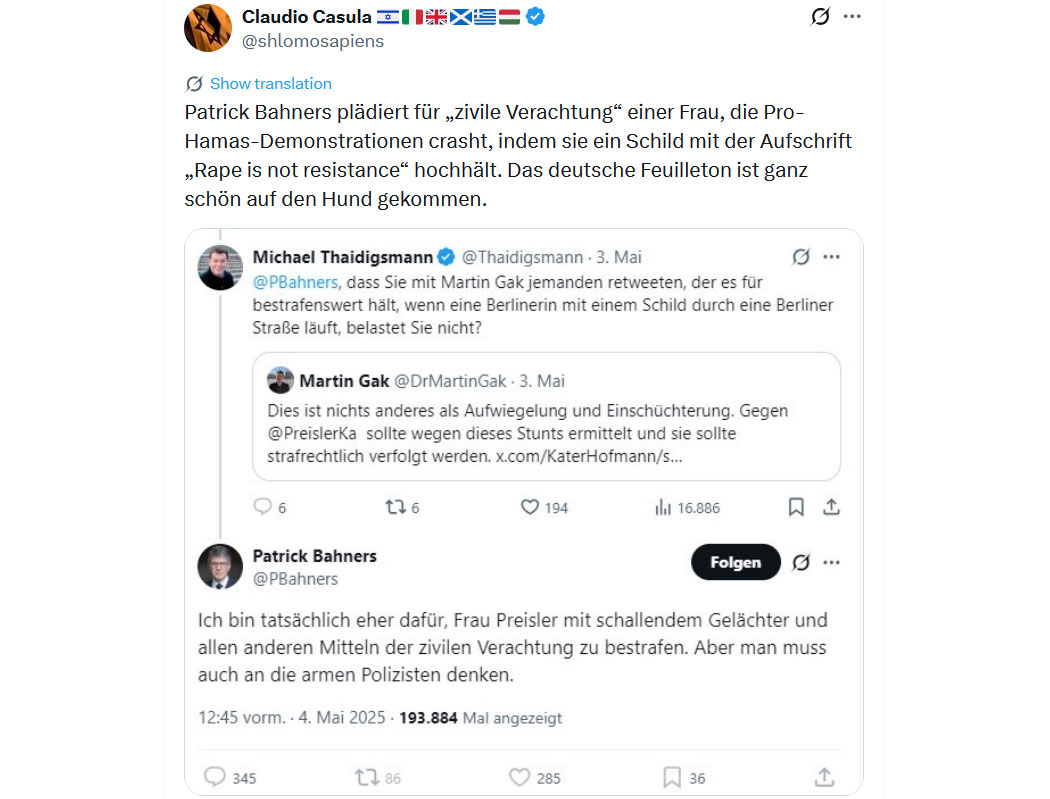Like Patrick Bahners' tweet with 285 likes

pos(520,777)
